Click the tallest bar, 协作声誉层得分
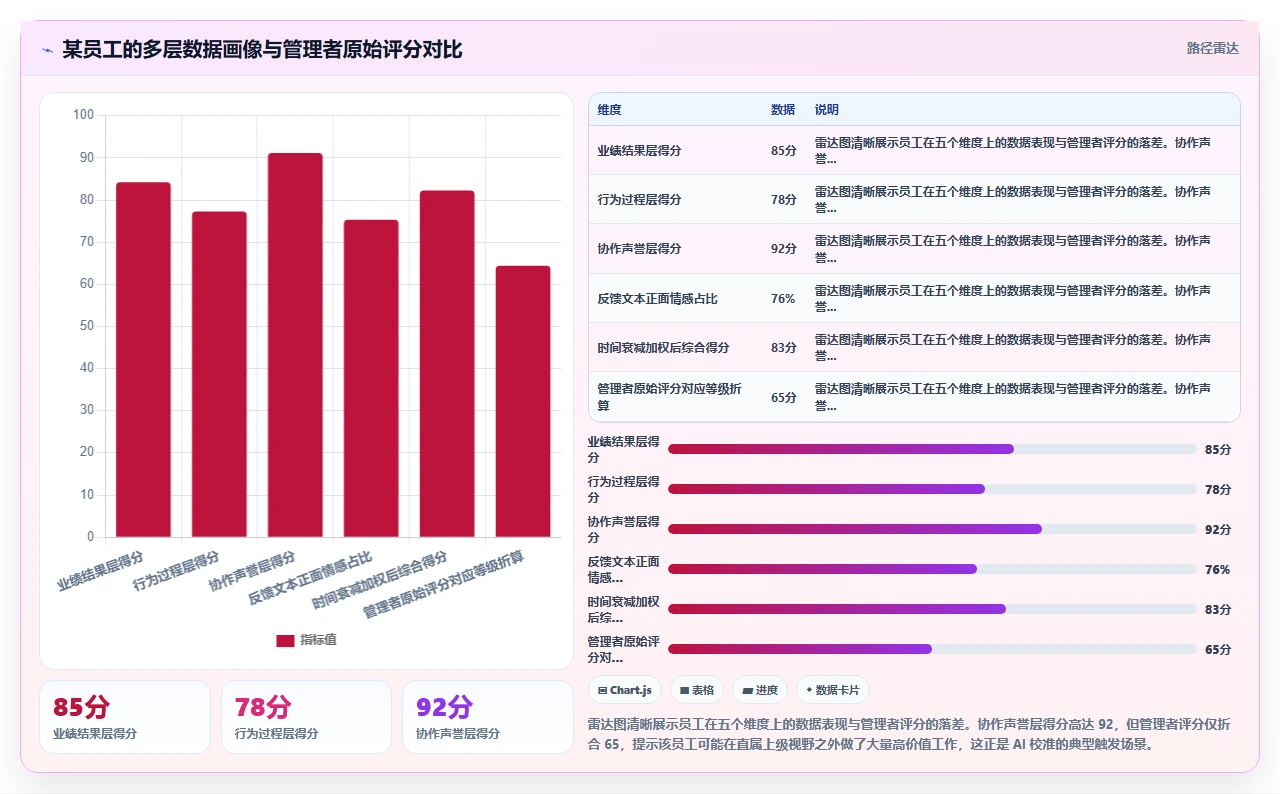 coord(295,345)
